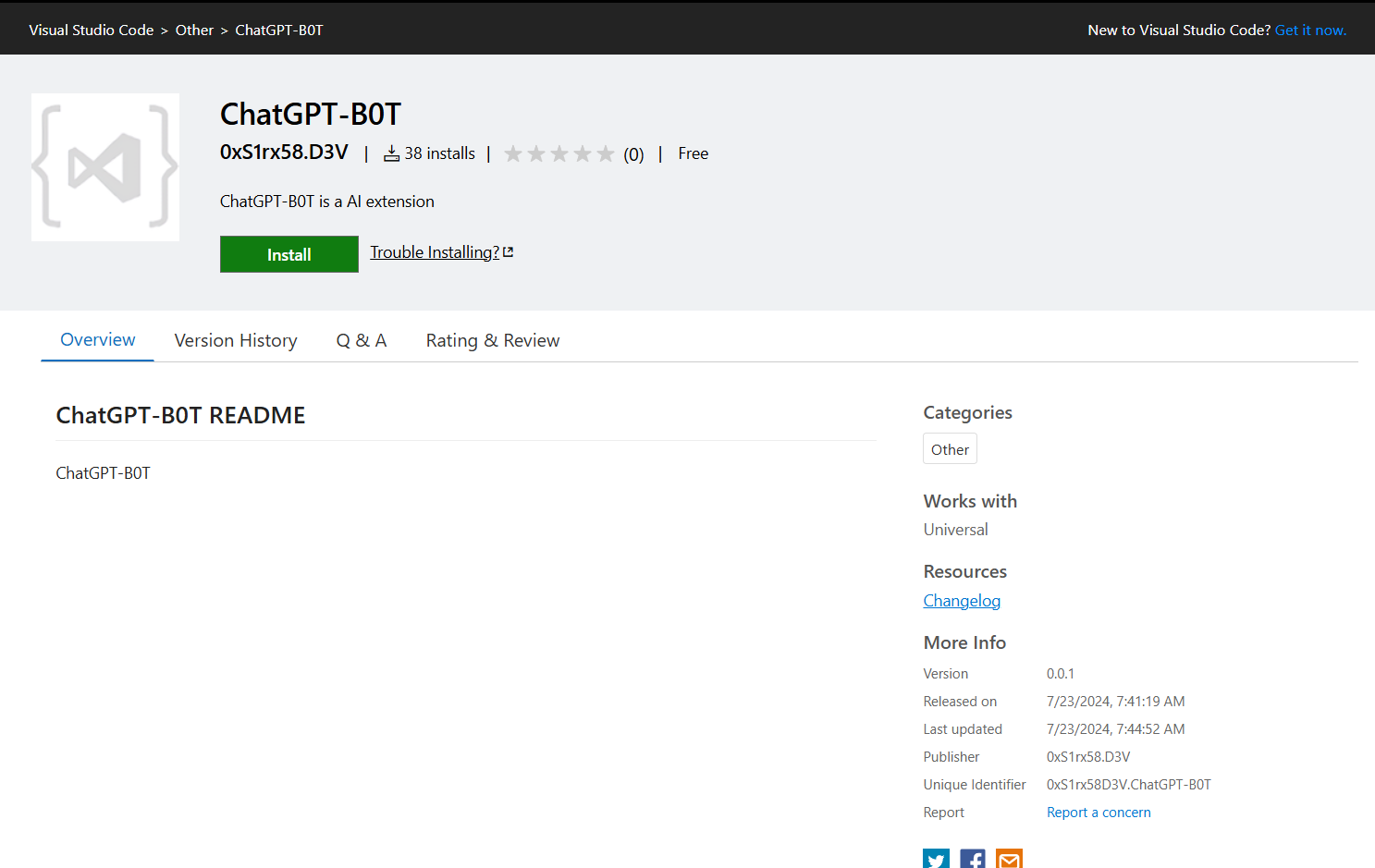Viewport: 1375px width, 868px height.
Task: Click the Publisher value 0xS1rx58.D3V in More Info
Action: (x=1088, y=757)
